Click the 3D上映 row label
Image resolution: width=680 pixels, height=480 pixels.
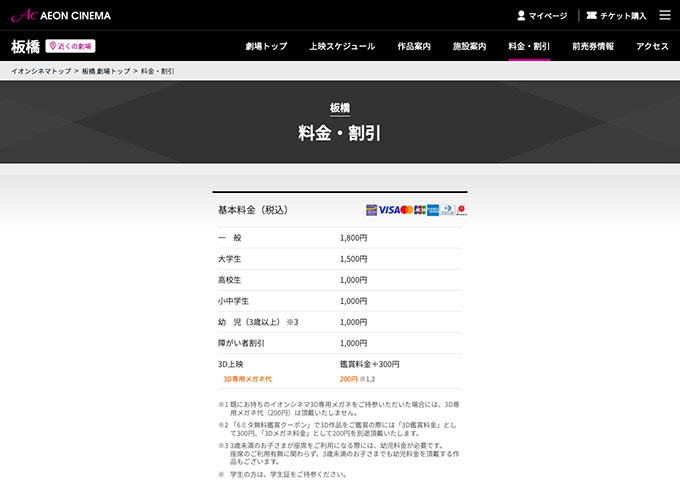pyautogui.click(x=230, y=364)
